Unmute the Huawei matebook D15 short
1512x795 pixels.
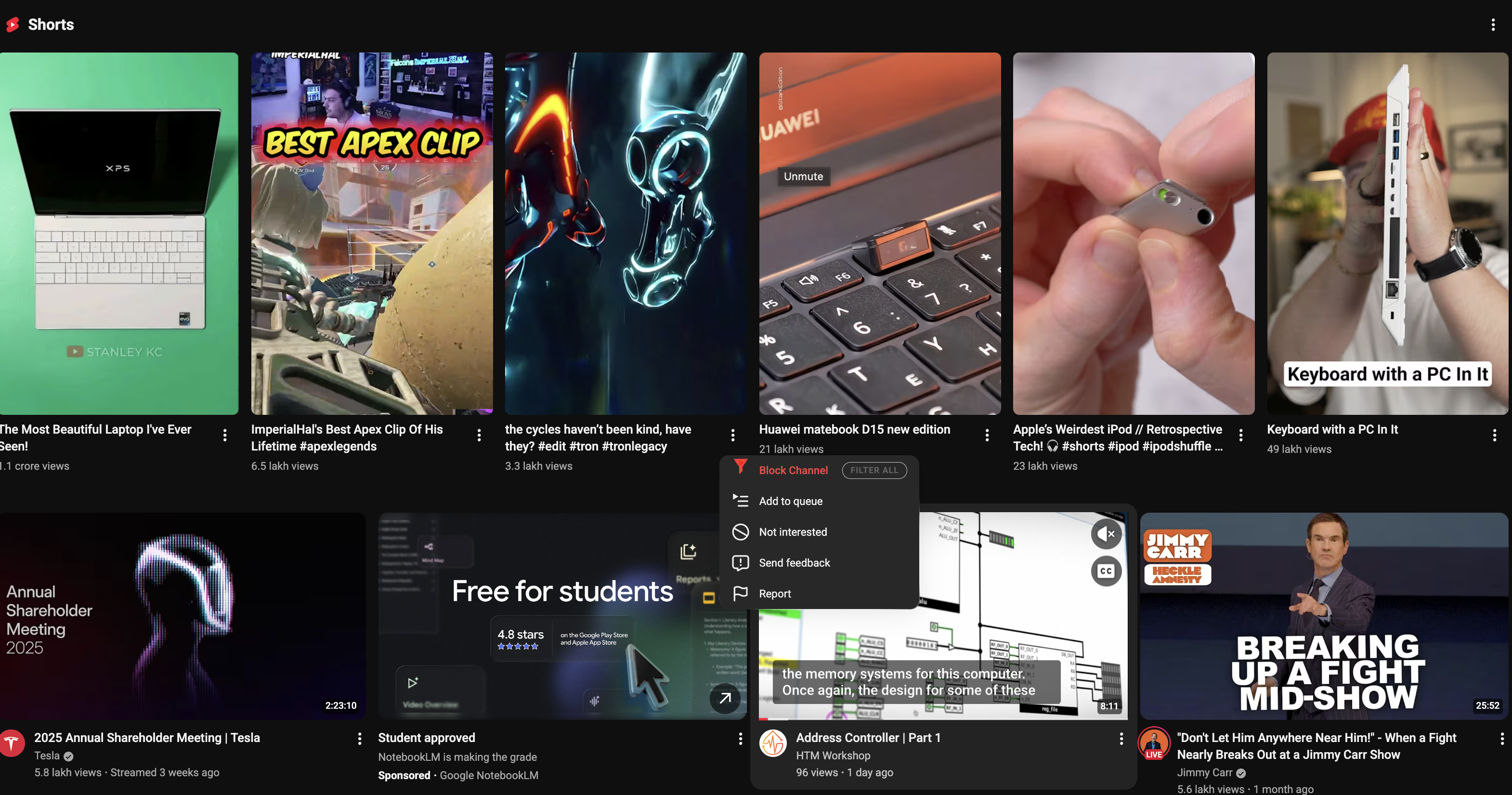pos(803,176)
